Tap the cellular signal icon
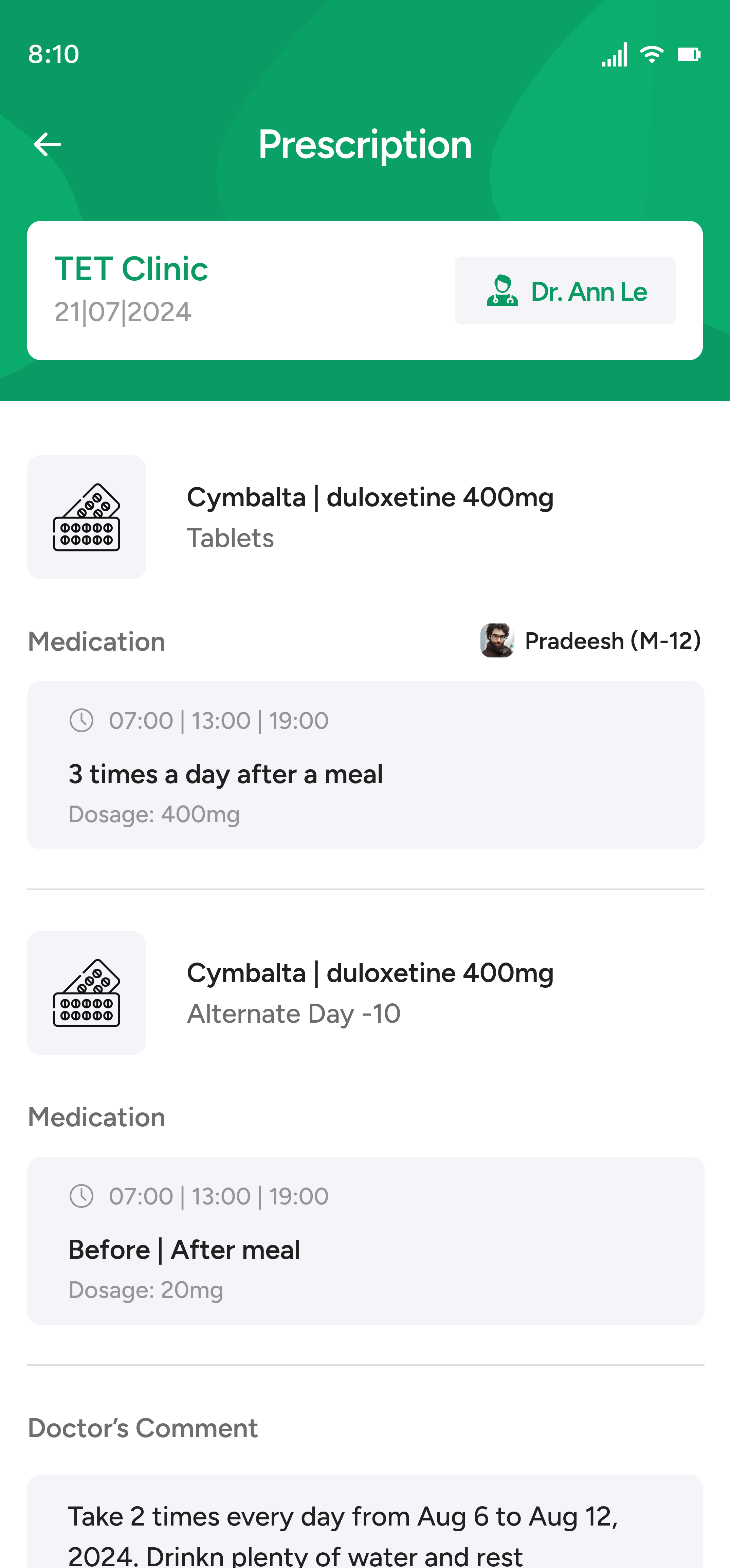Screen dimensions: 730x1568 point(615,55)
